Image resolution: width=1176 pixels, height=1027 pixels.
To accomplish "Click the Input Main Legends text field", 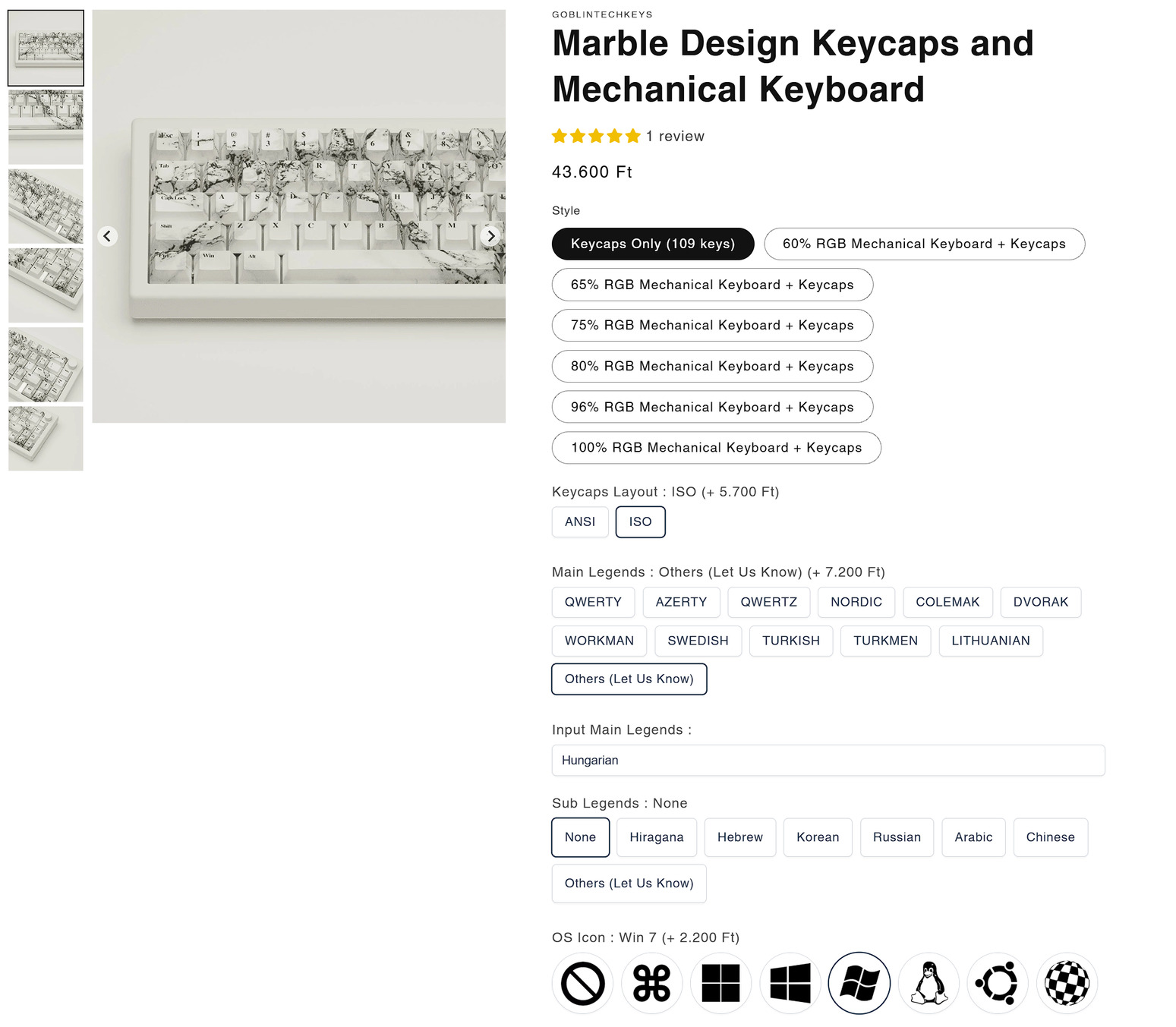I will pos(828,761).
